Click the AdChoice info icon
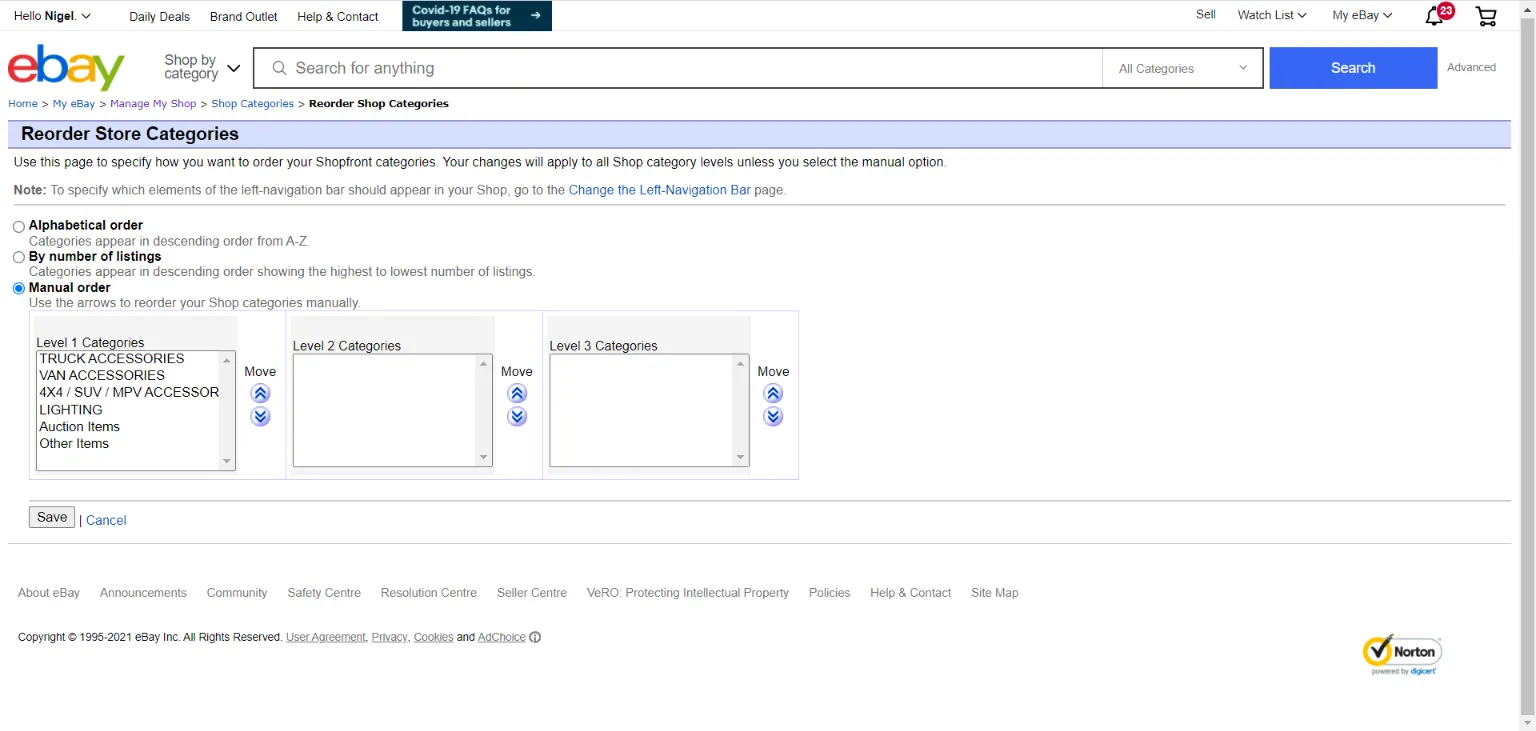The height and width of the screenshot is (731, 1536). click(x=535, y=637)
